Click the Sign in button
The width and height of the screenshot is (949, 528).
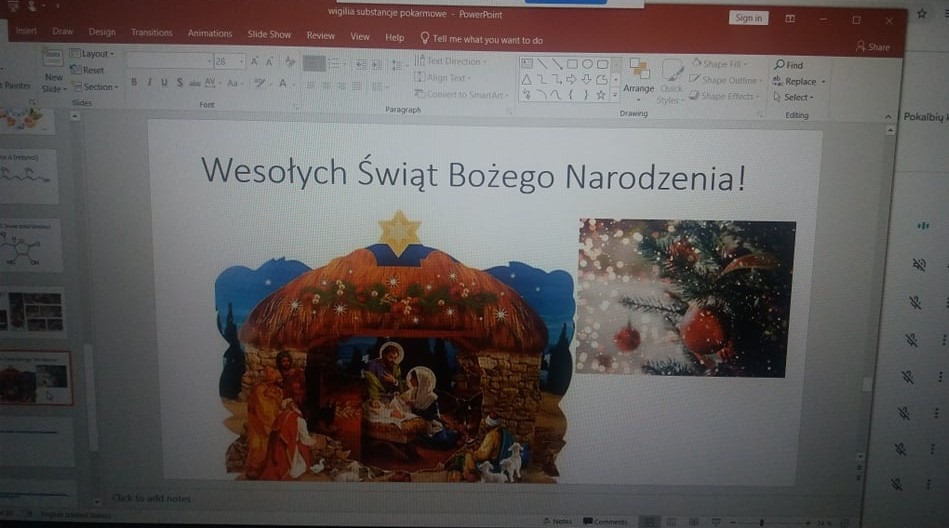click(747, 18)
